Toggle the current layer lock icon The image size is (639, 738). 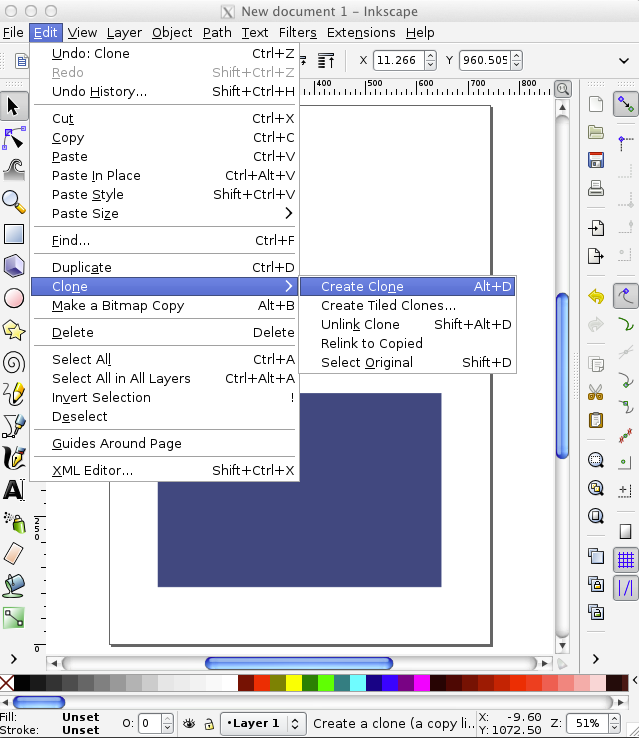(209, 723)
